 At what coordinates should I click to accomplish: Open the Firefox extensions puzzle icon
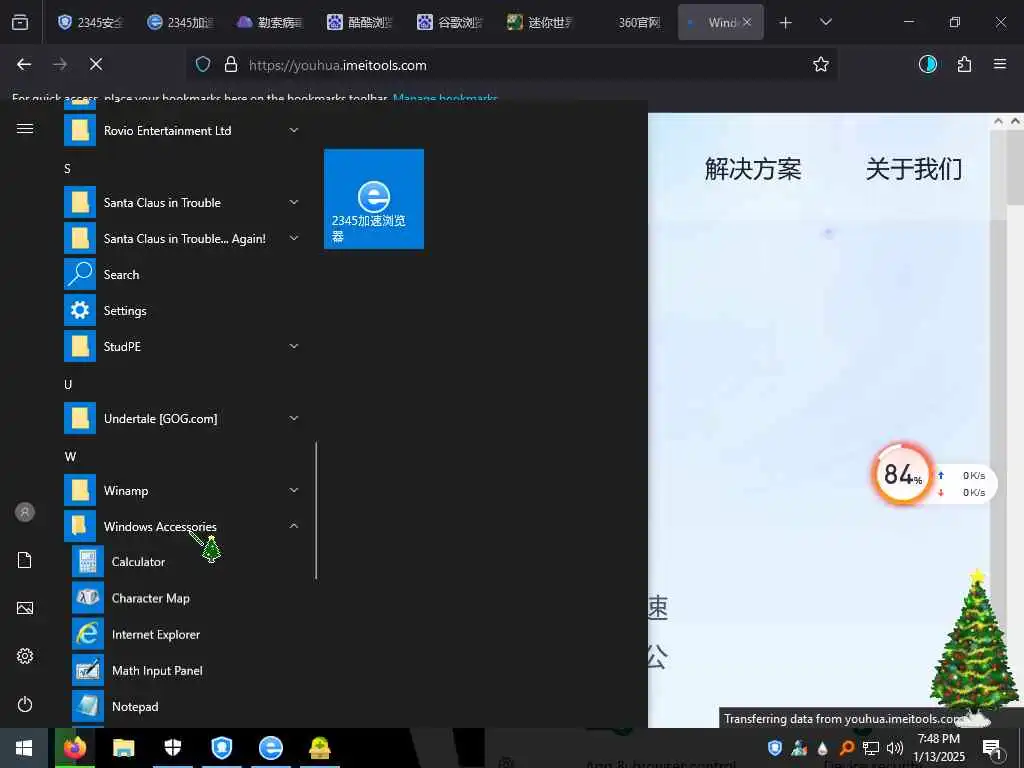[964, 65]
